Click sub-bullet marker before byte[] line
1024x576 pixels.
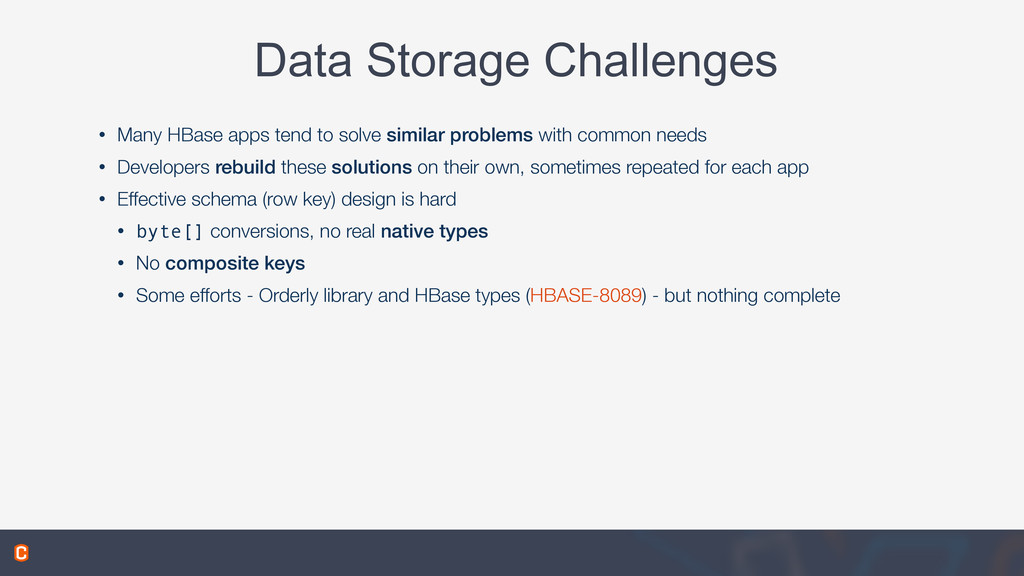point(121,231)
